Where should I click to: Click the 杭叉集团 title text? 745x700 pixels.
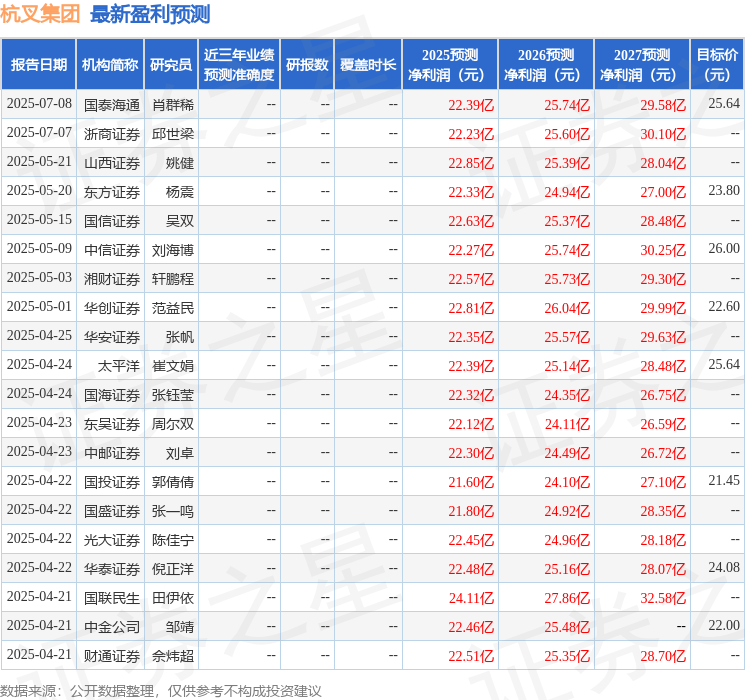pos(40,14)
